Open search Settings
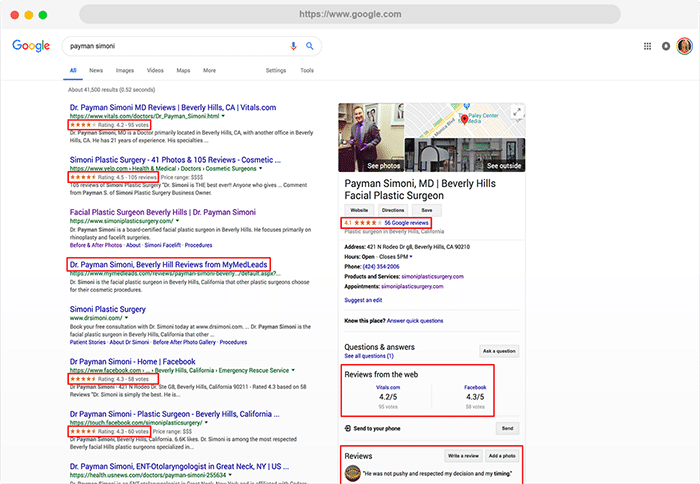Image resolution: width=700 pixels, height=484 pixels. [276, 71]
